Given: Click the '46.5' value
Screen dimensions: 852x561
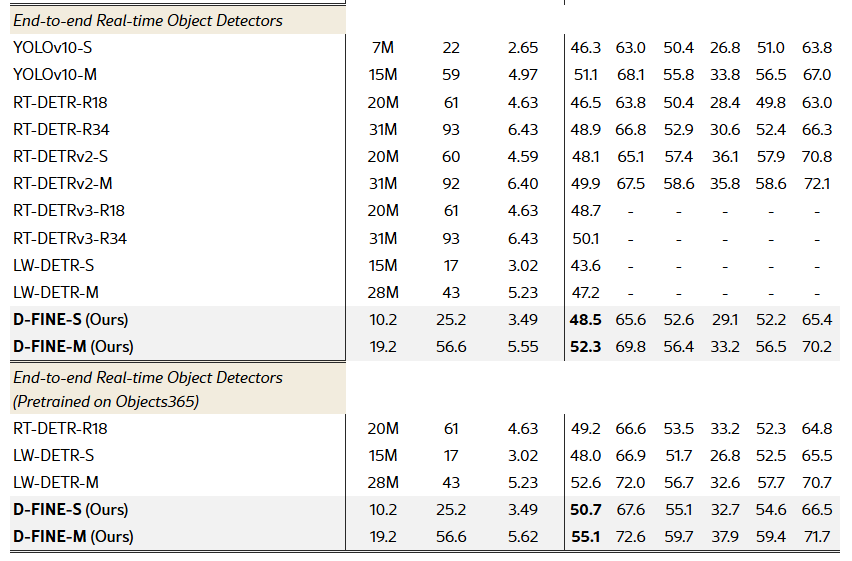Looking at the screenshot, I should 585,103.
